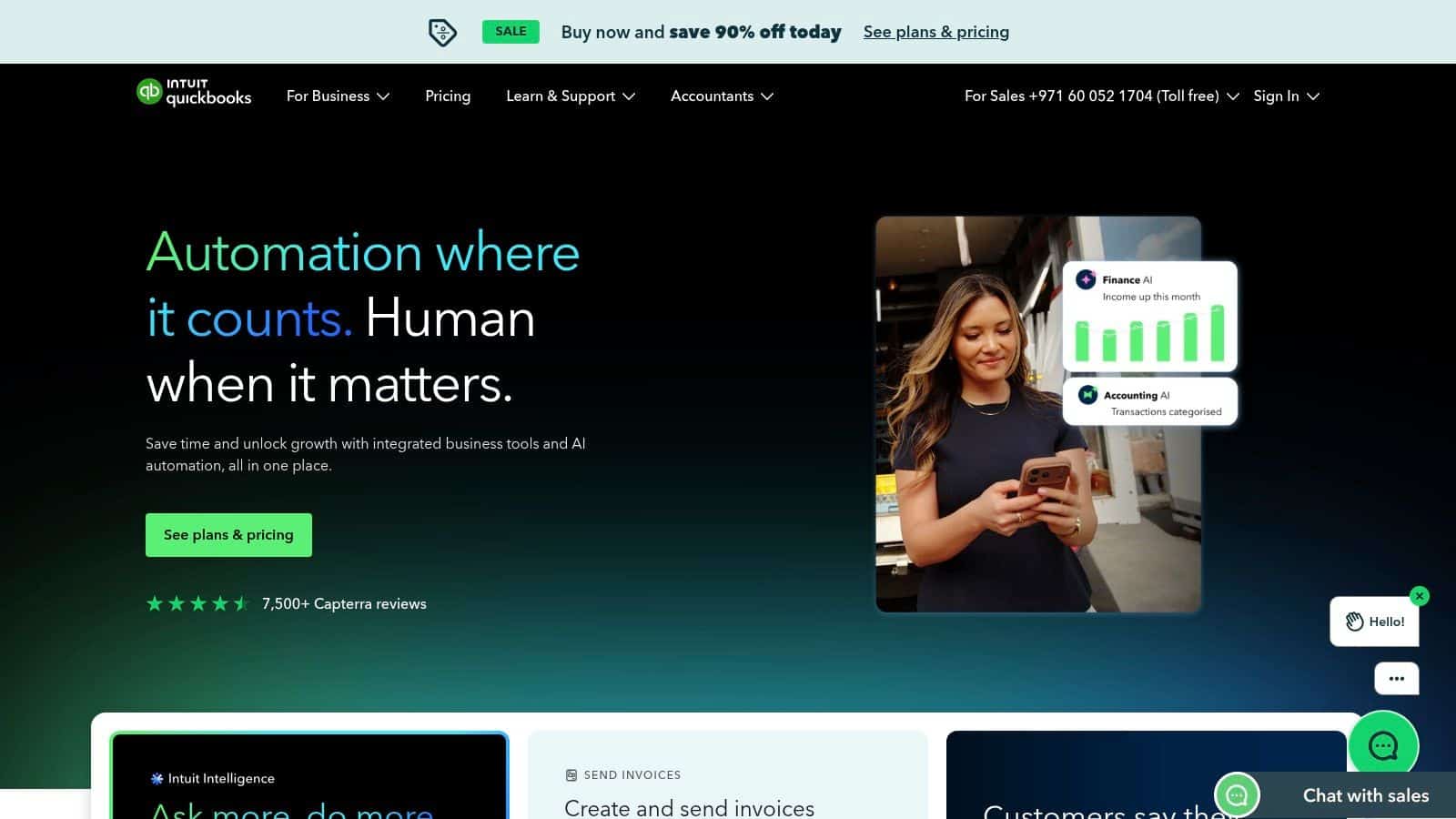The width and height of the screenshot is (1456, 819).
Task: Click the 'Automation where it counts' headline
Action: click(x=363, y=285)
